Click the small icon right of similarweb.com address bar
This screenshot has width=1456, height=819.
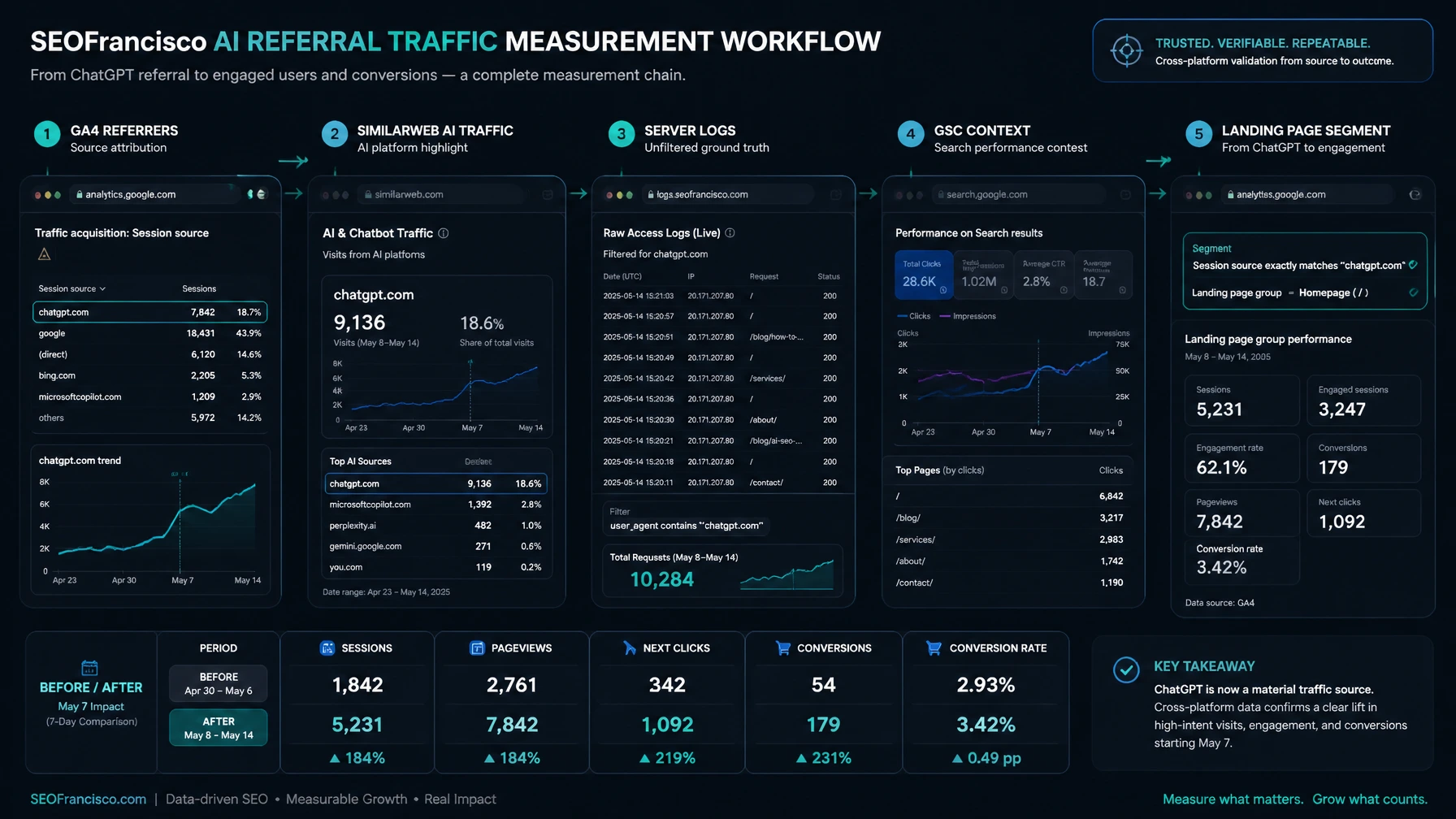pyautogui.click(x=548, y=195)
